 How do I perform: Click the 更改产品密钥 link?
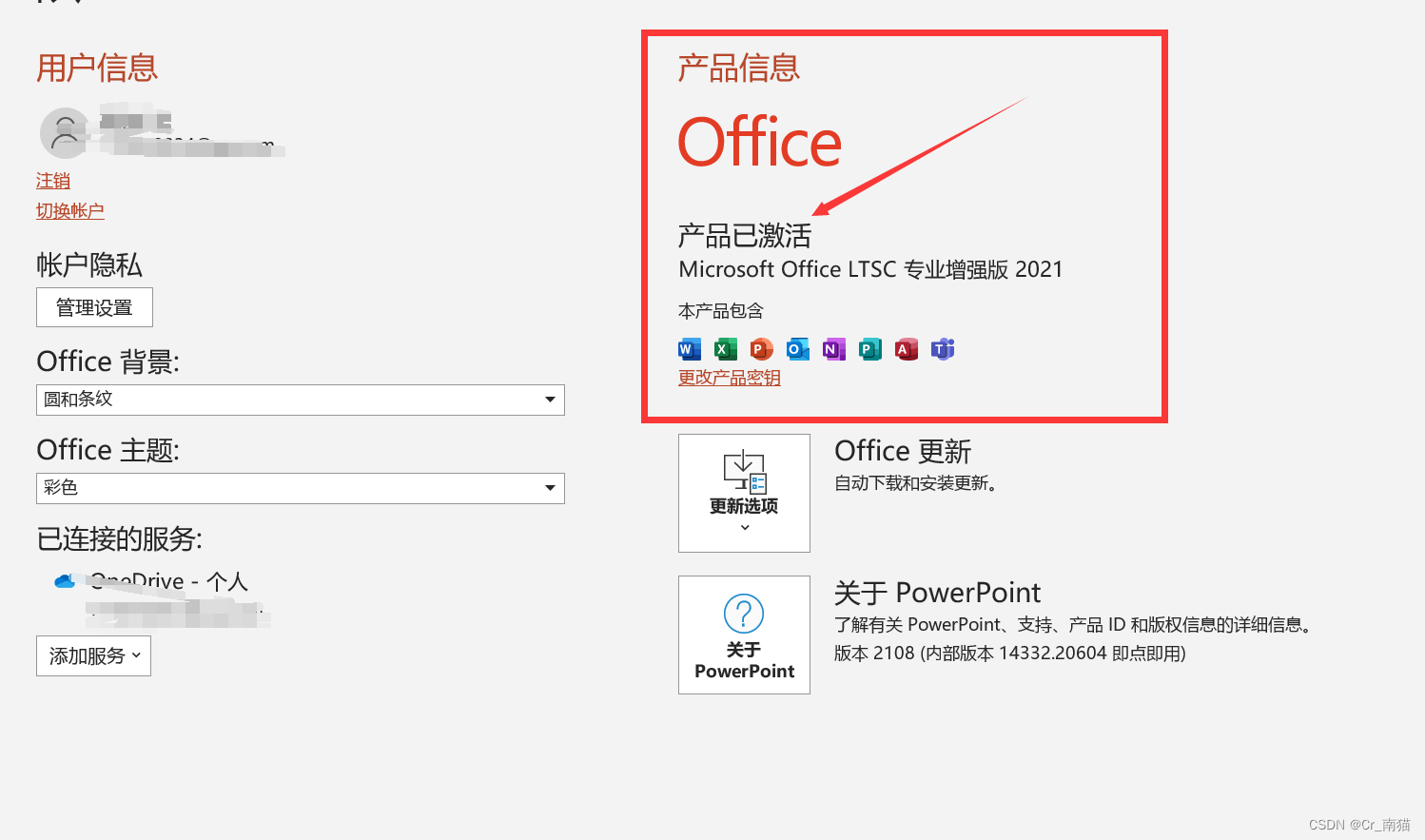tap(730, 378)
